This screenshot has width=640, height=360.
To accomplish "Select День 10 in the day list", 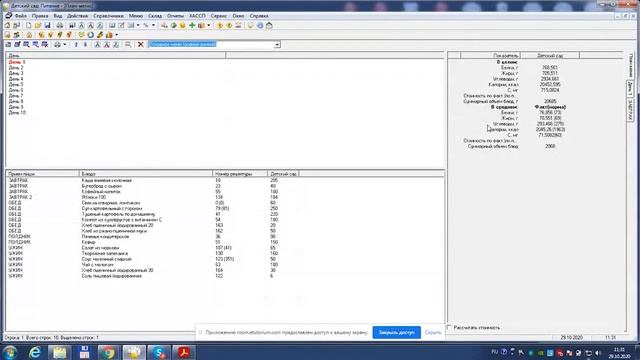I will point(17,113).
